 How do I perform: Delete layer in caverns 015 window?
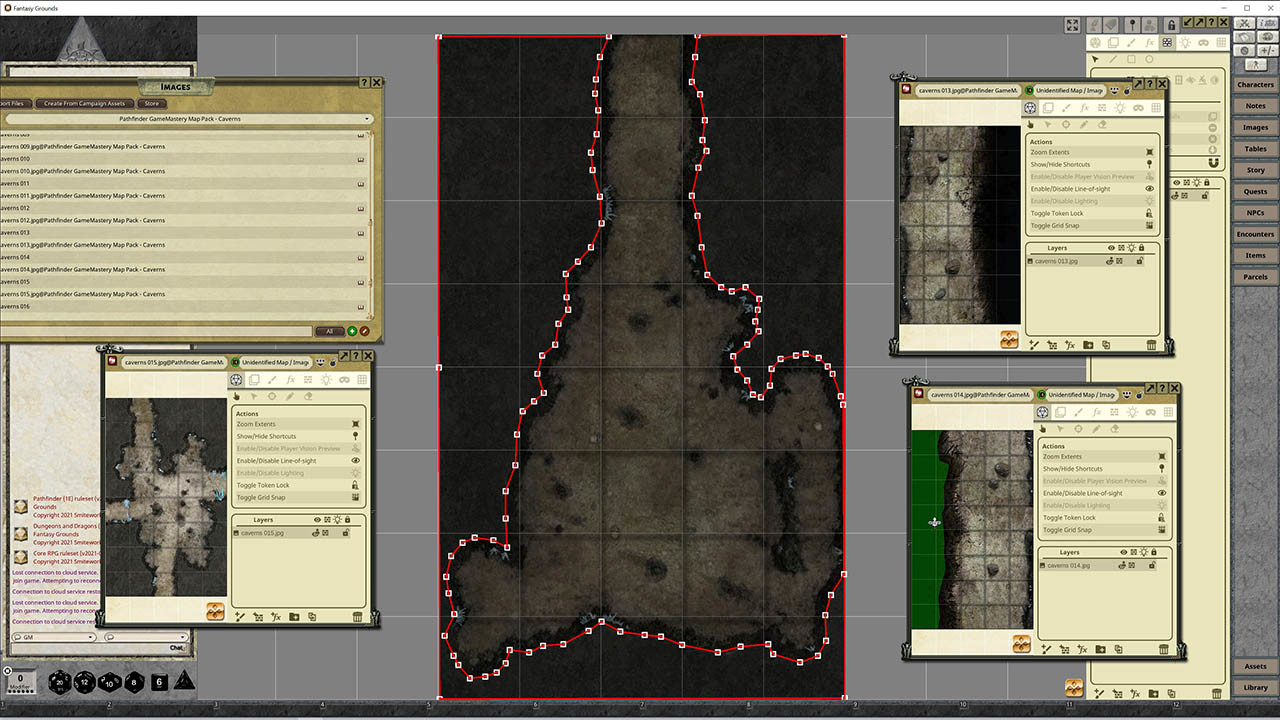357,618
